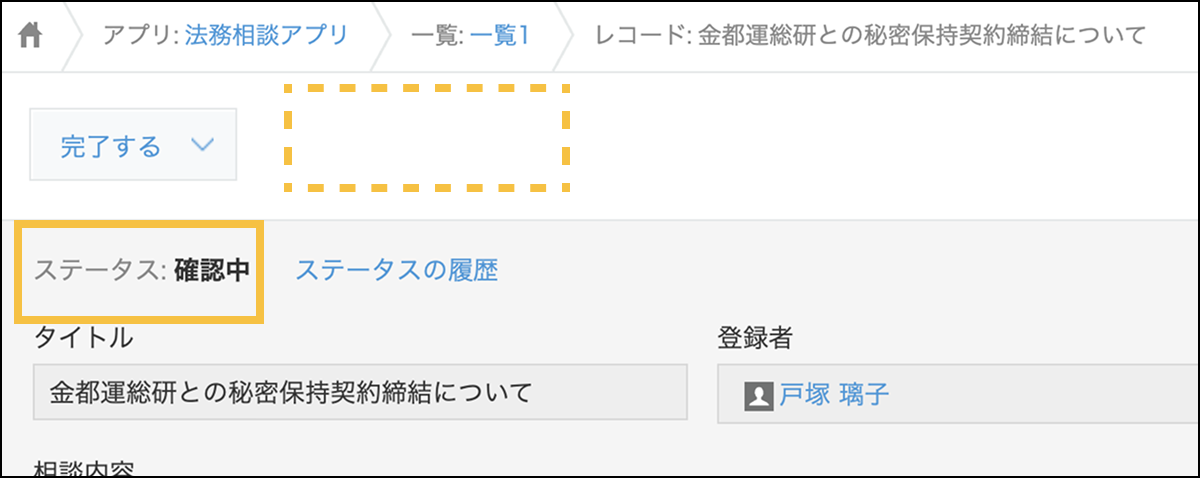1200x478 pixels.
Task: Expand the 完了する dropdown arrow
Action: click(x=202, y=145)
